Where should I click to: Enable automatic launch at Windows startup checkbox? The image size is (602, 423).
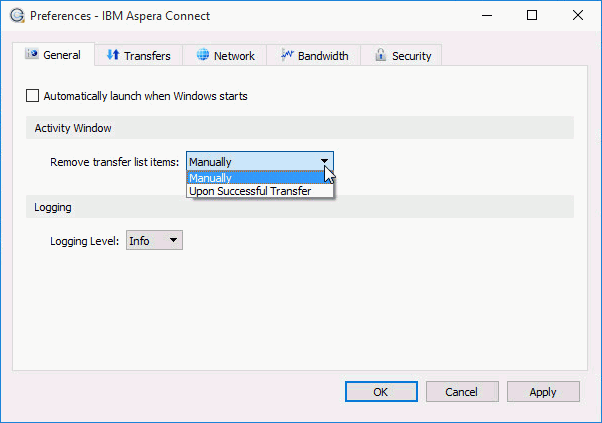pyautogui.click(x=33, y=96)
